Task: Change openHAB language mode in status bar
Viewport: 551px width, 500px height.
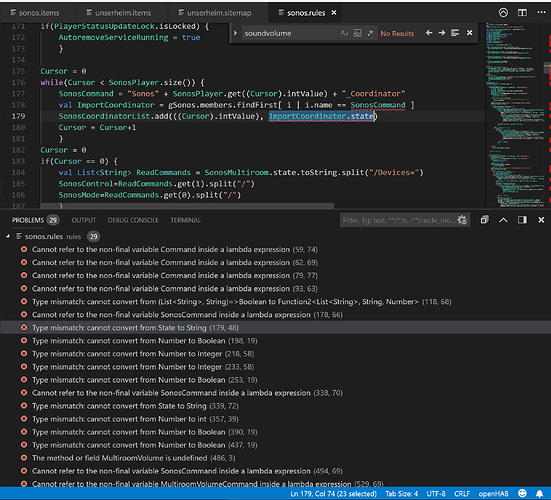Action: [493, 494]
